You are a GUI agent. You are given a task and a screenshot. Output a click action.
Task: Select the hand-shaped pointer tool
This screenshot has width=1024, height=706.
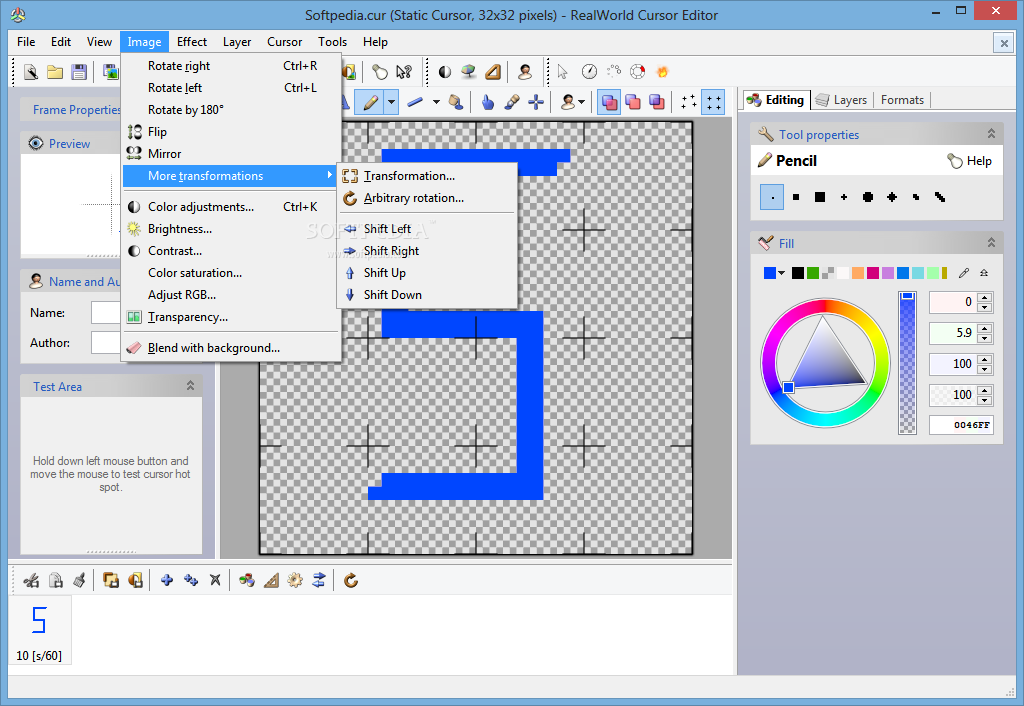(488, 103)
